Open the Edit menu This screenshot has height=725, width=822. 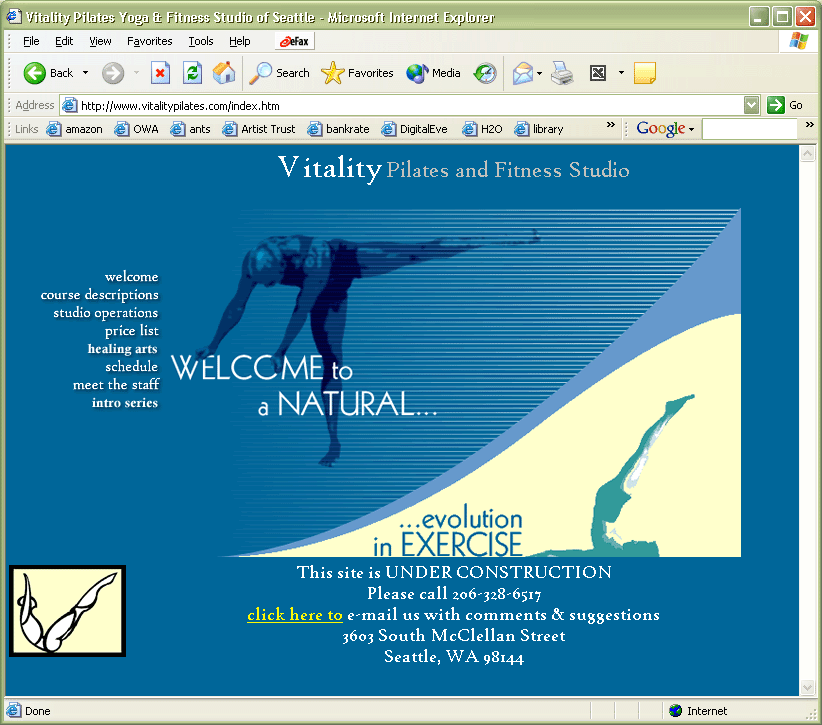coord(64,41)
